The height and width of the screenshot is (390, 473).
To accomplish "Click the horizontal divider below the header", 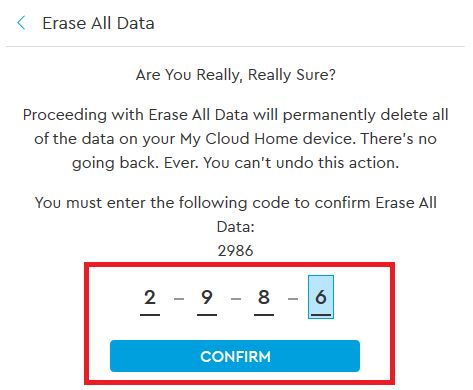I will pyautogui.click(x=235, y=46).
